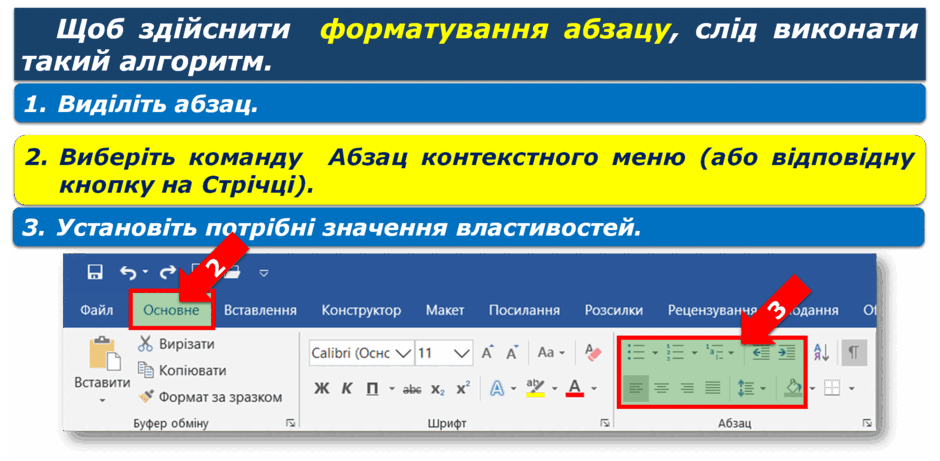Open the highlight color dropdown arrow
This screenshot has width=940, height=461.
pyautogui.click(x=555, y=389)
